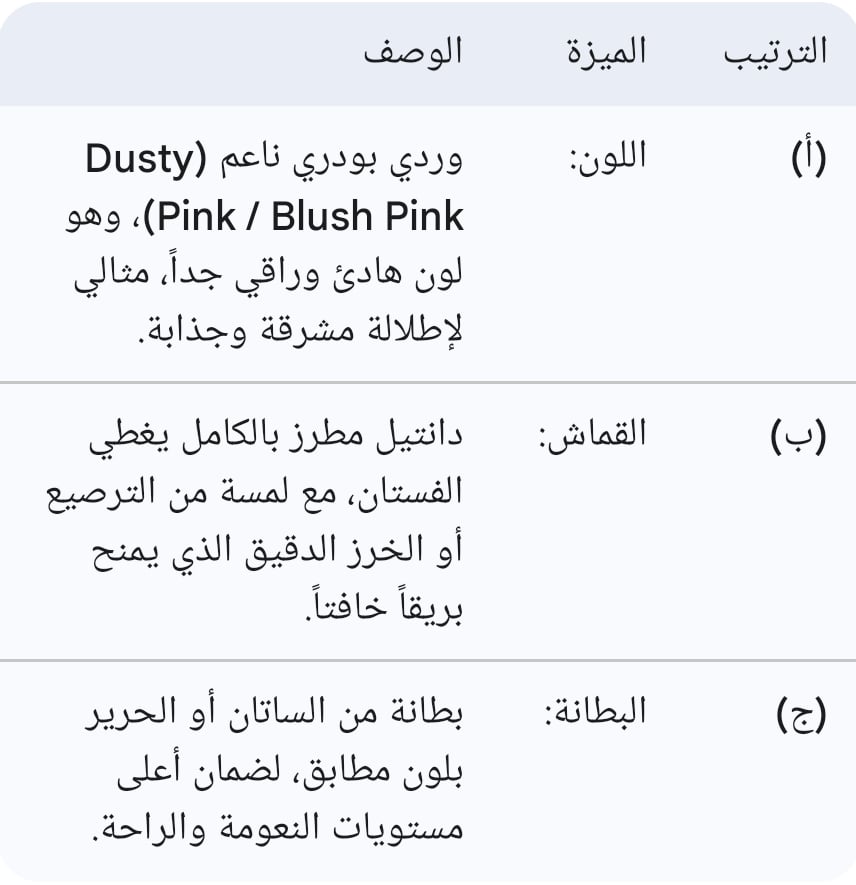This screenshot has height=885, width=856.
Task: Click the الترتيب column header
Action: coord(775,52)
